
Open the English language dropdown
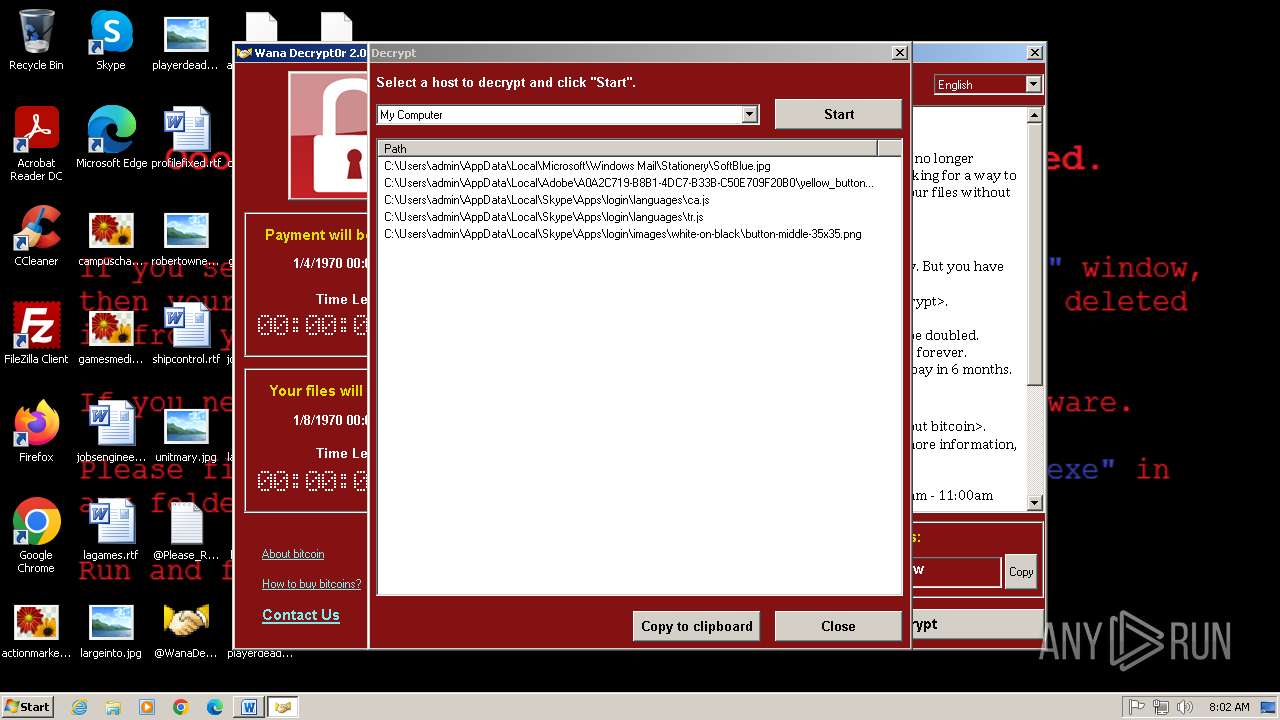tap(1033, 84)
